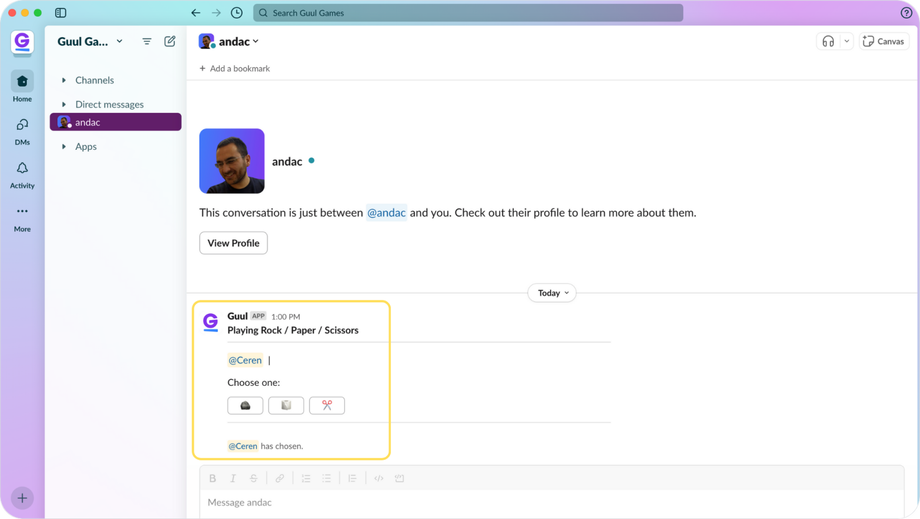Apply italic formatting in the composer

click(x=233, y=479)
